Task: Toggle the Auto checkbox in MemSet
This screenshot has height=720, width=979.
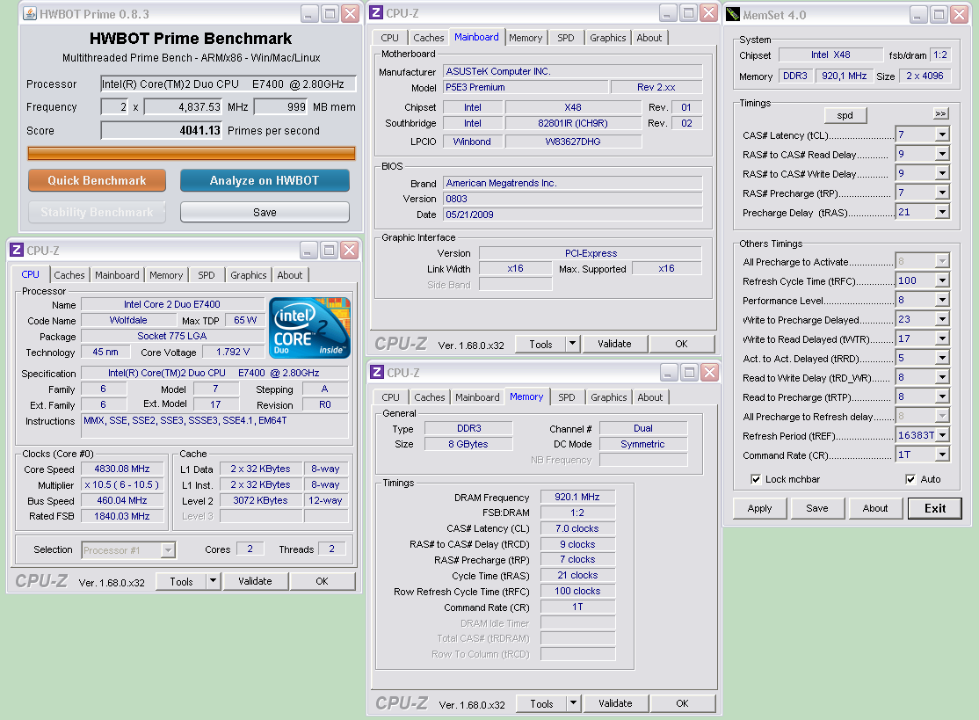Action: tap(910, 479)
